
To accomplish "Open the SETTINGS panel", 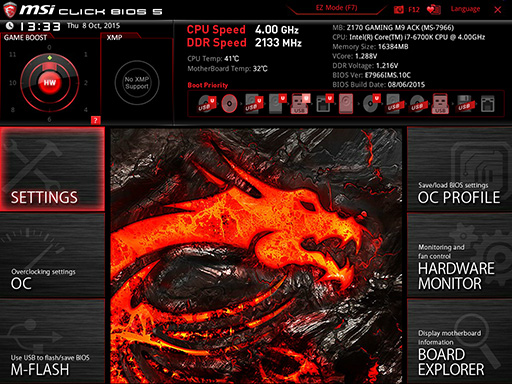I will (x=52, y=169).
